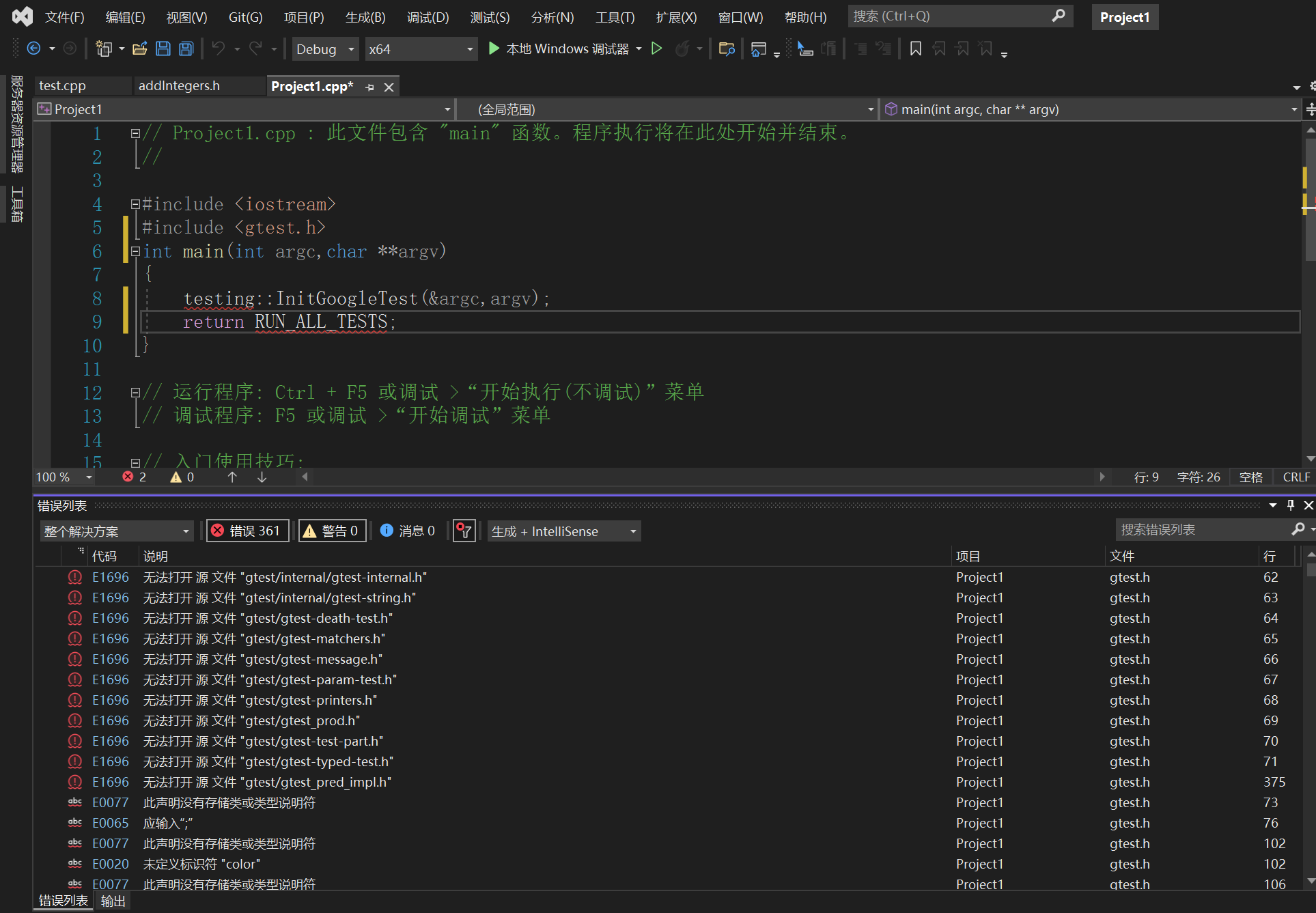Click the find in files folder icon
This screenshot has width=1316, height=913.
pyautogui.click(x=727, y=48)
